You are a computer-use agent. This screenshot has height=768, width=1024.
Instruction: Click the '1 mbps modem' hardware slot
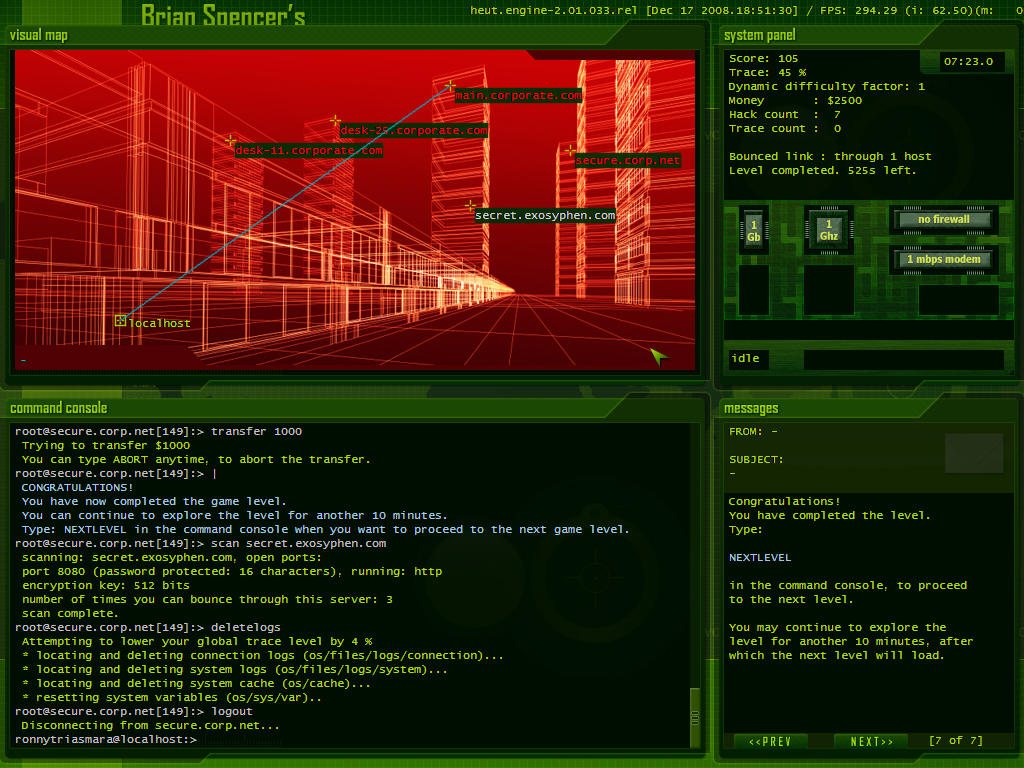click(944, 260)
